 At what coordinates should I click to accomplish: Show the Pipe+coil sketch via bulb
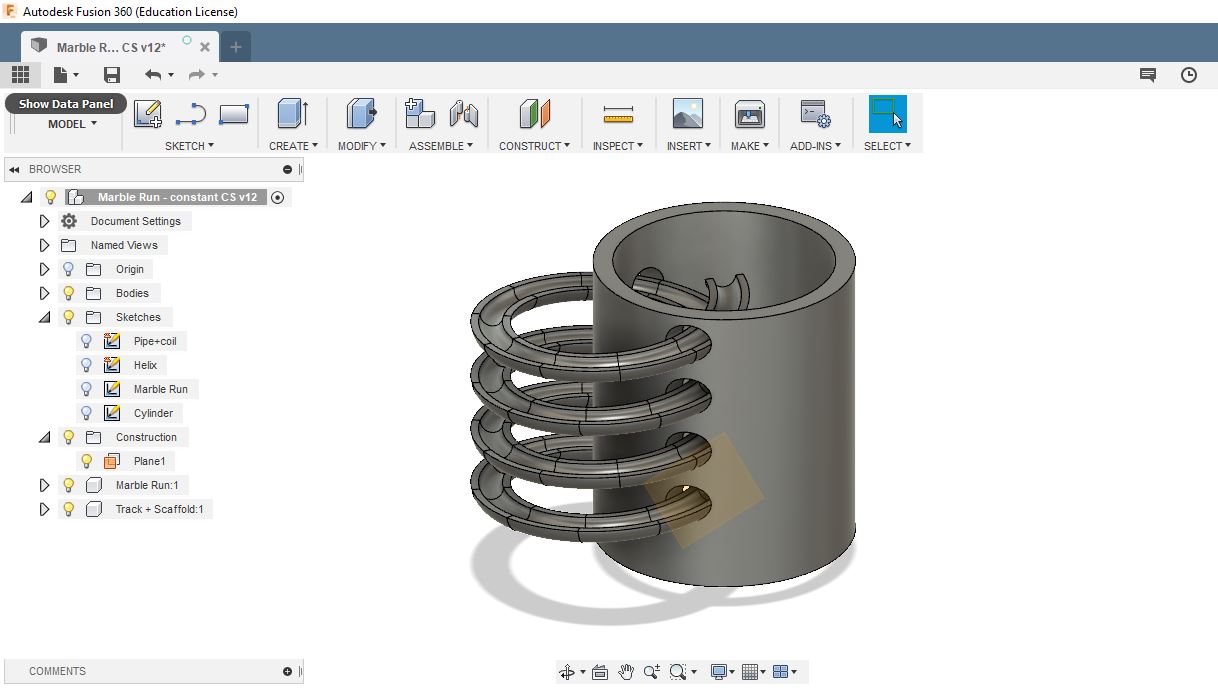click(x=86, y=341)
